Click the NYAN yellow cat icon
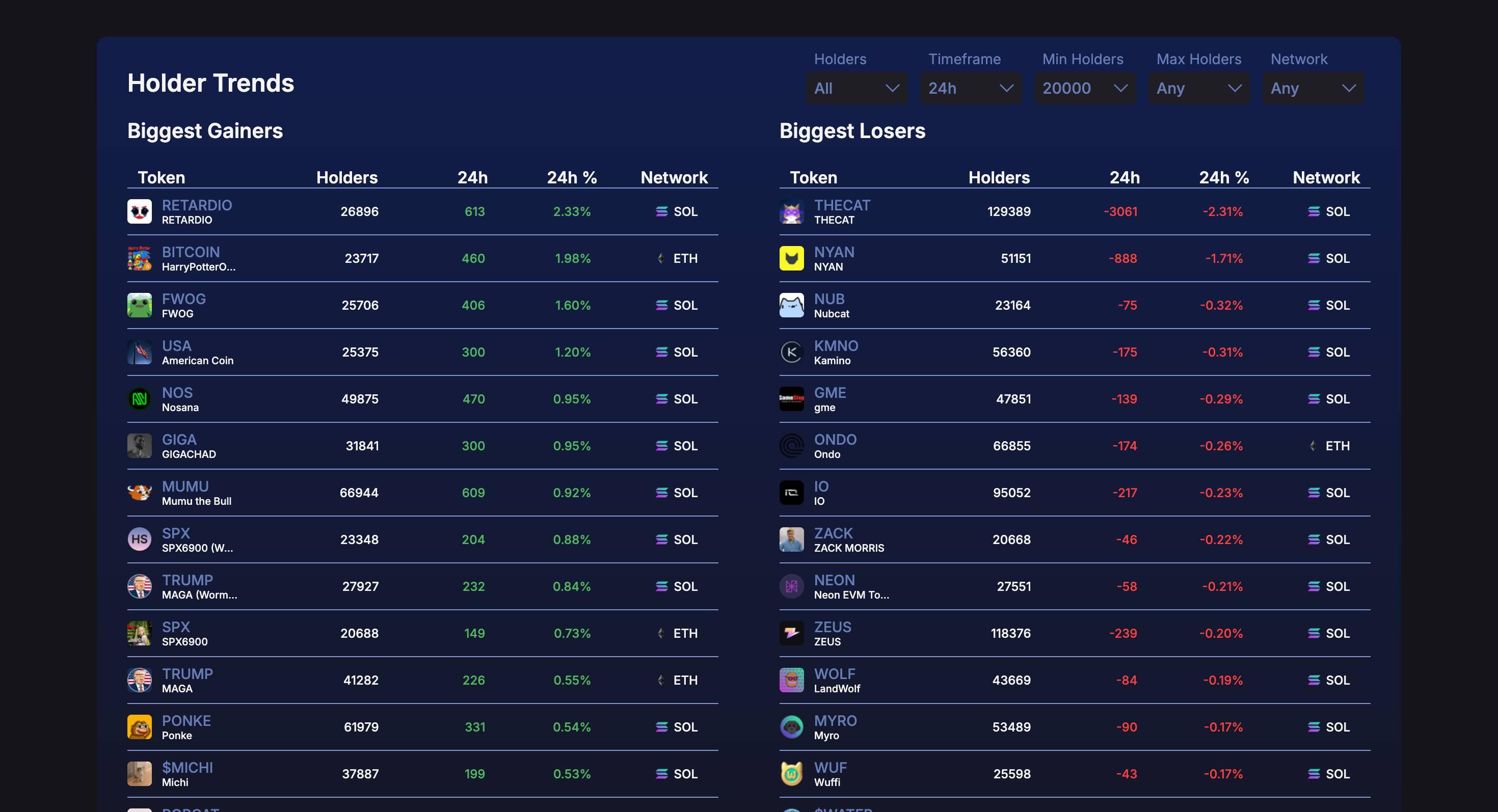This screenshot has height=812, width=1498. (791, 258)
